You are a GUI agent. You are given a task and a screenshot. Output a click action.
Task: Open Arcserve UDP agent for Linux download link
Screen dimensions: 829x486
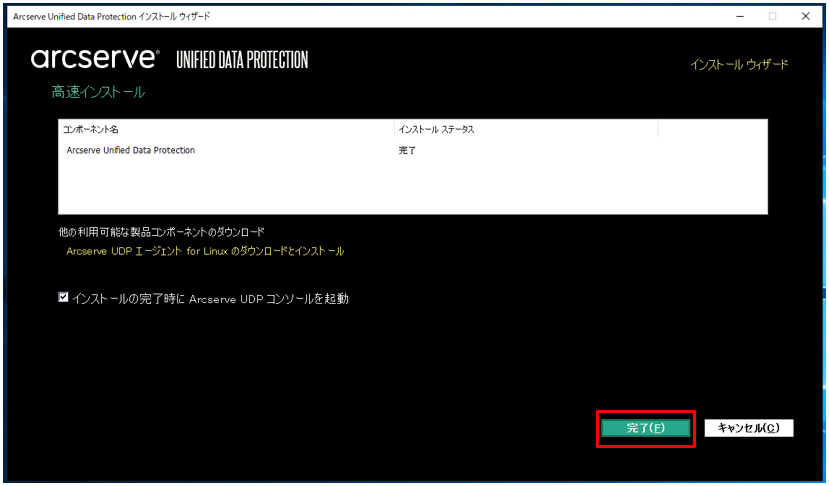pyautogui.click(x=205, y=251)
